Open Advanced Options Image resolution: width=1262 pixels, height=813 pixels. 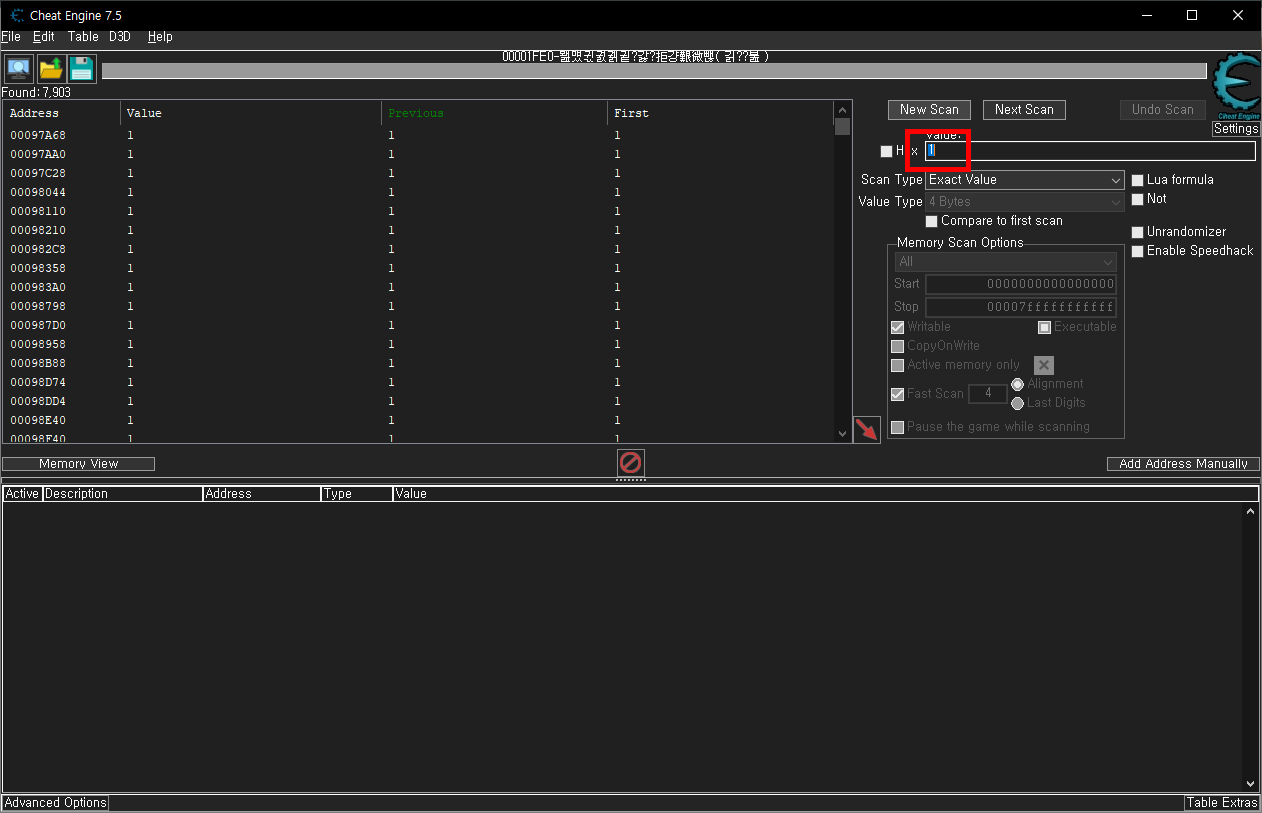(55, 803)
